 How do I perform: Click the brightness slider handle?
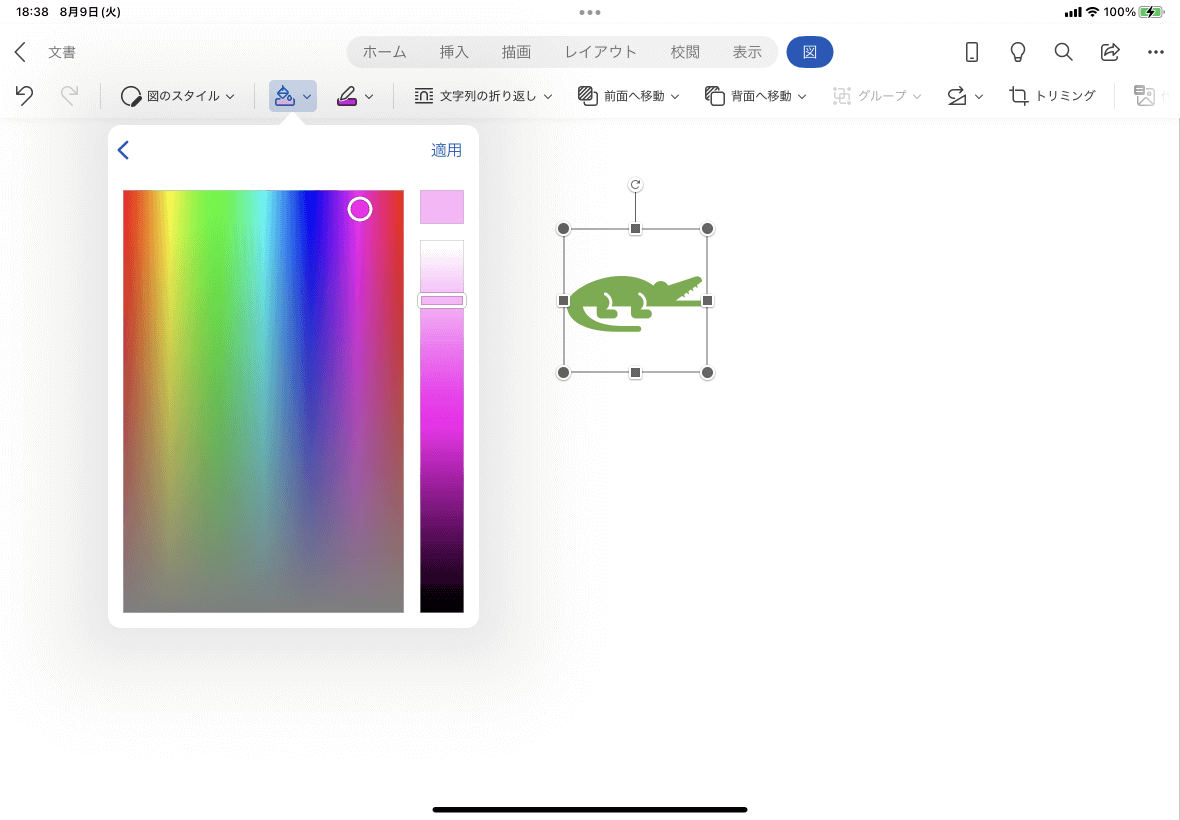coord(442,301)
